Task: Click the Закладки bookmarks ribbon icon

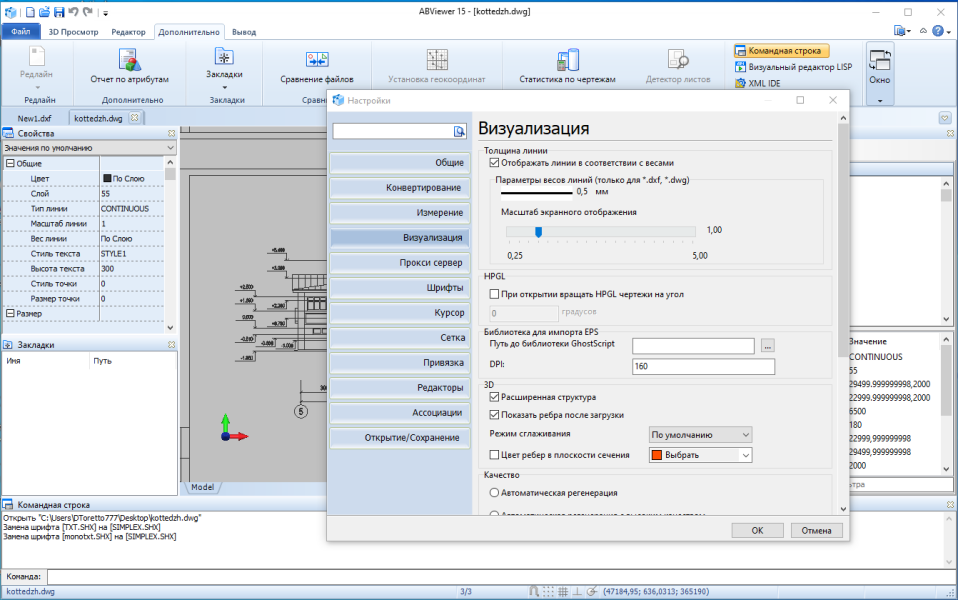Action: [x=224, y=57]
